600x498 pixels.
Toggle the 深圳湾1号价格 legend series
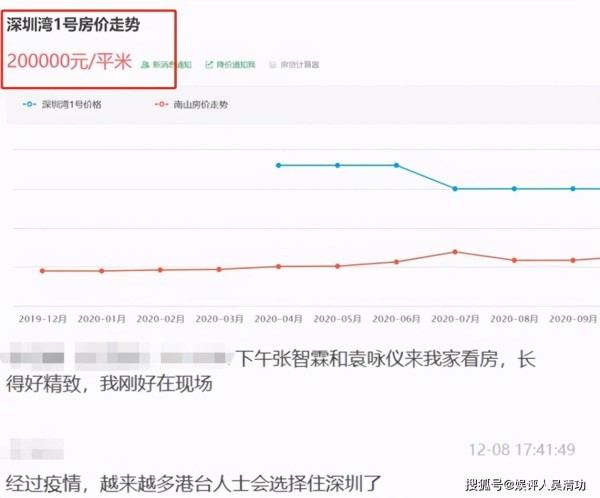coord(62,104)
